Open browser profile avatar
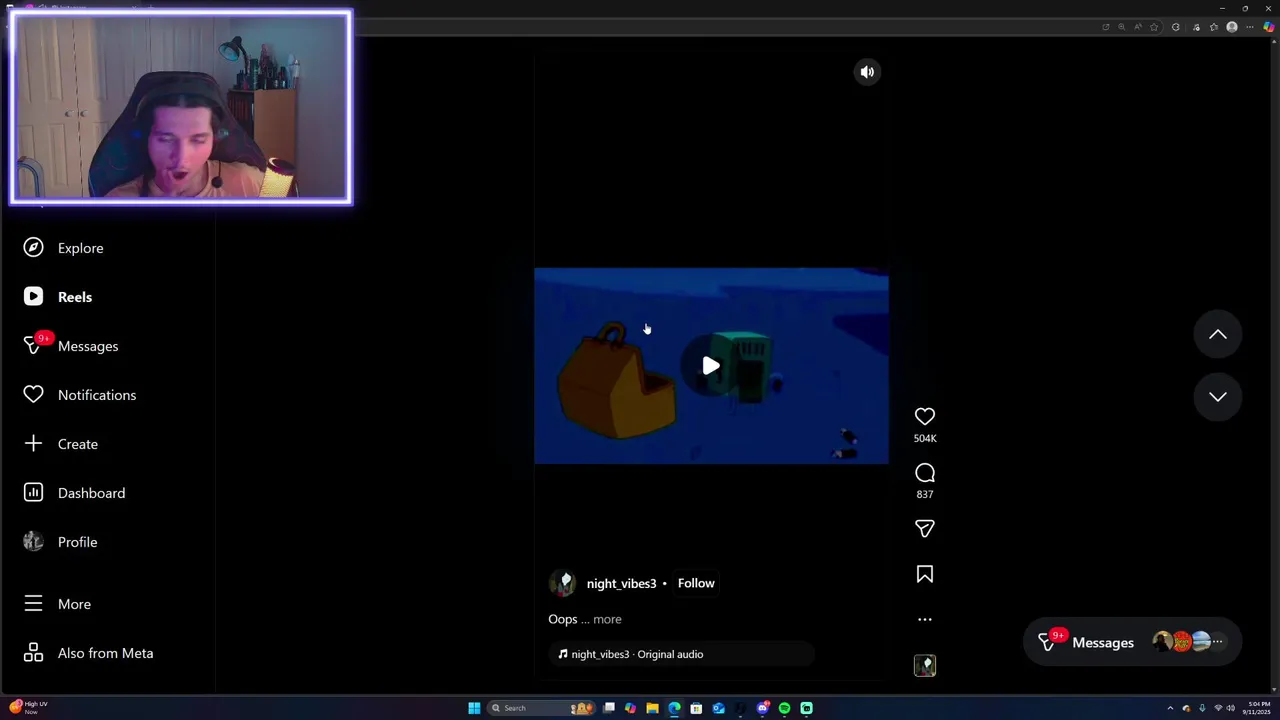This screenshot has width=1280, height=720. click(x=1232, y=27)
